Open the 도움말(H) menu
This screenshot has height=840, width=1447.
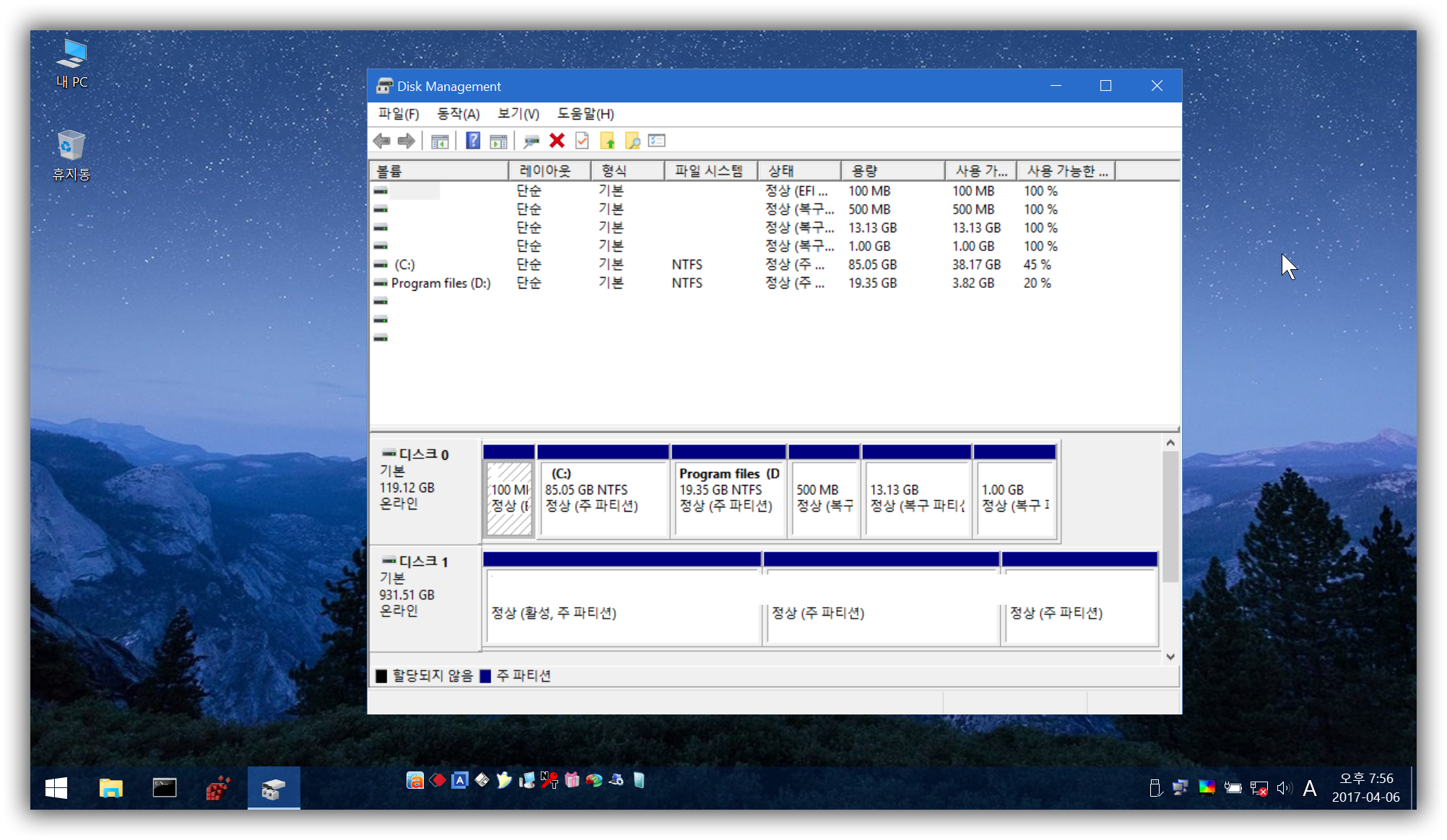[586, 114]
